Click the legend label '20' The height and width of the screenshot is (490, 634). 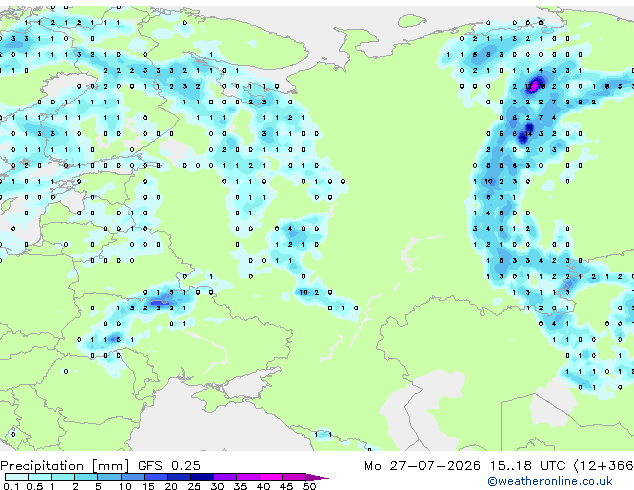[171, 486]
